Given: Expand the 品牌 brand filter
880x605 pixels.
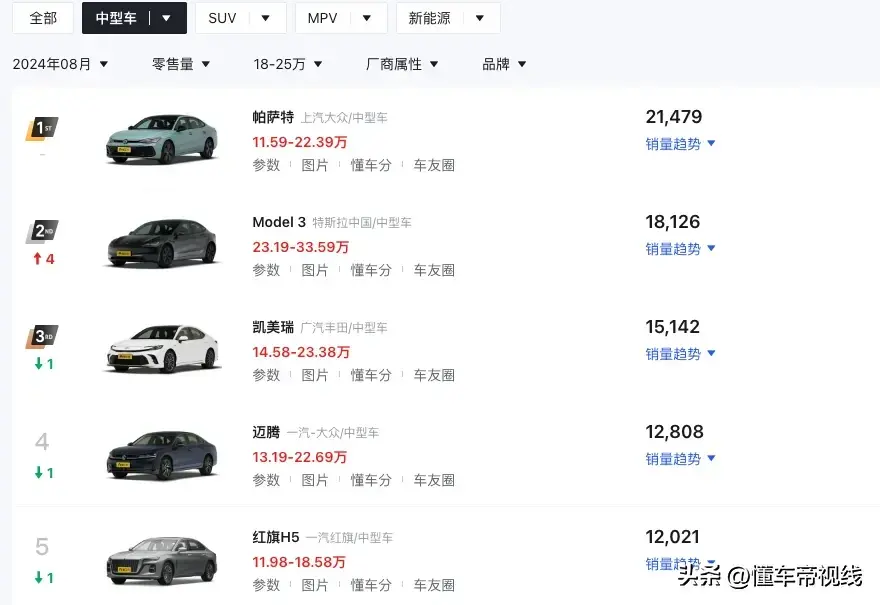Looking at the screenshot, I should pyautogui.click(x=504, y=63).
